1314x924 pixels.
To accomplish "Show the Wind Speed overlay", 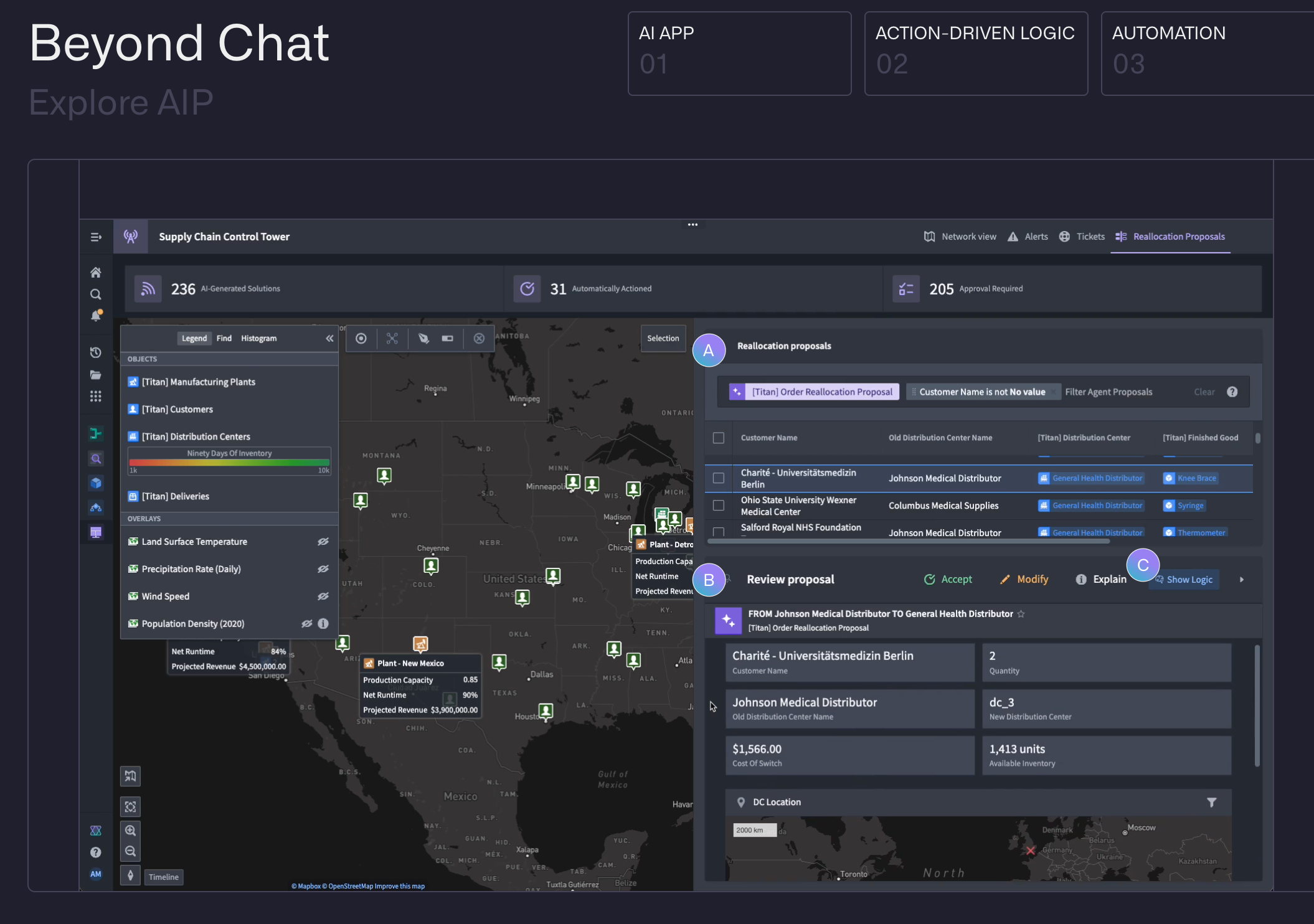I will 323,596.
